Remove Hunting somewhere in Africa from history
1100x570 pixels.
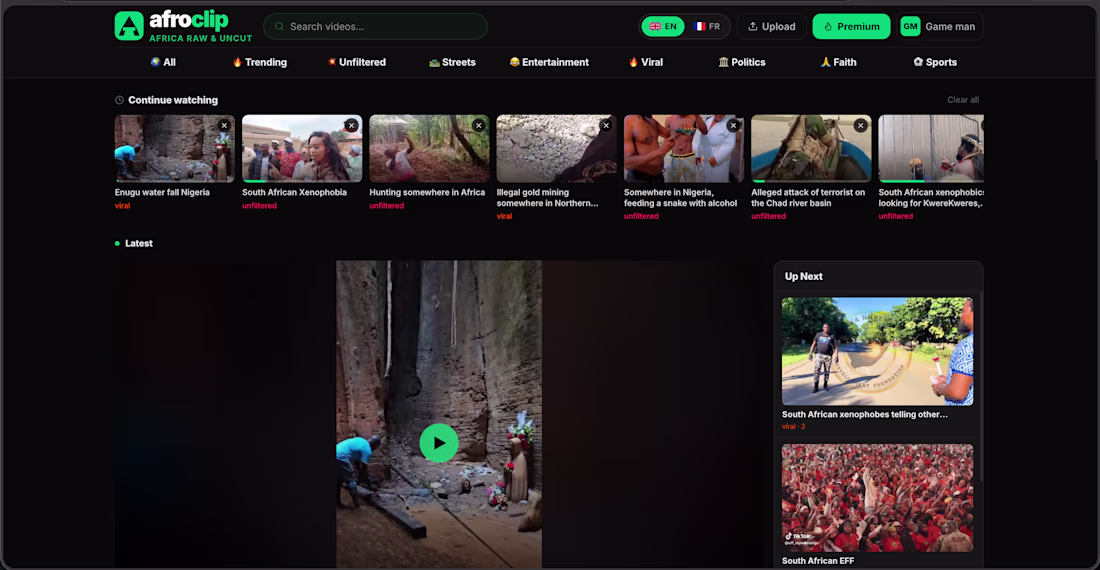tap(478, 125)
